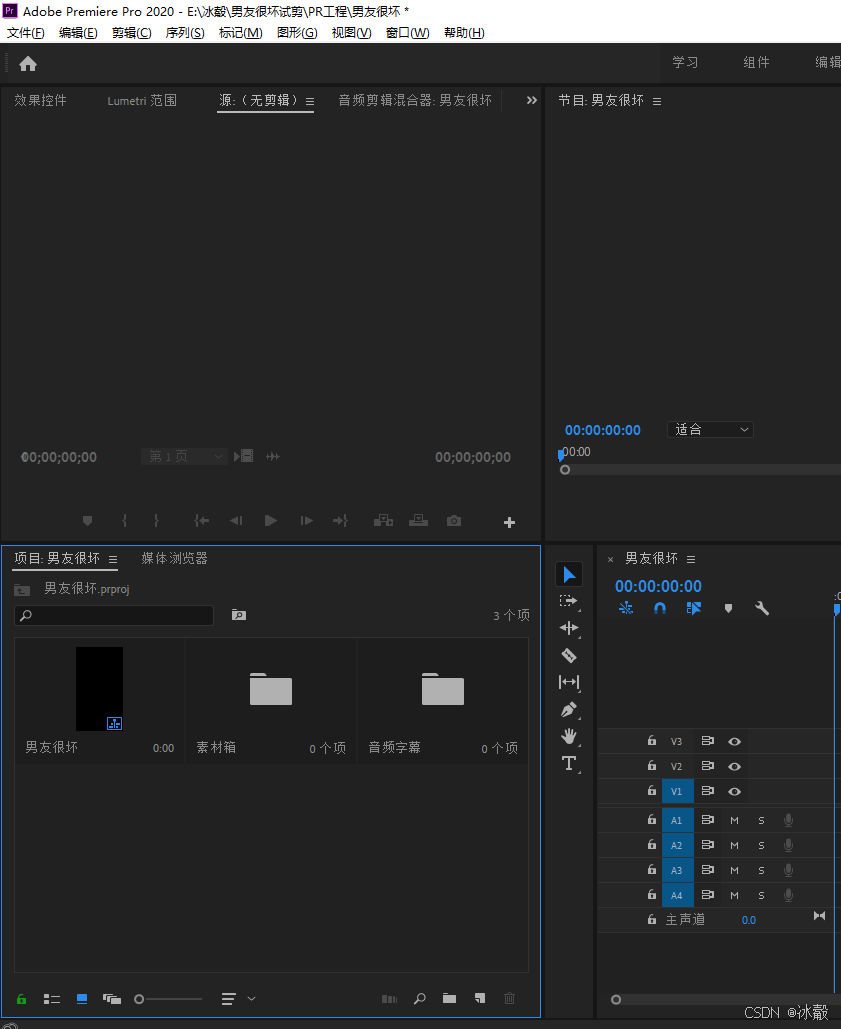
Task: Select the Slip tool
Action: pos(569,682)
